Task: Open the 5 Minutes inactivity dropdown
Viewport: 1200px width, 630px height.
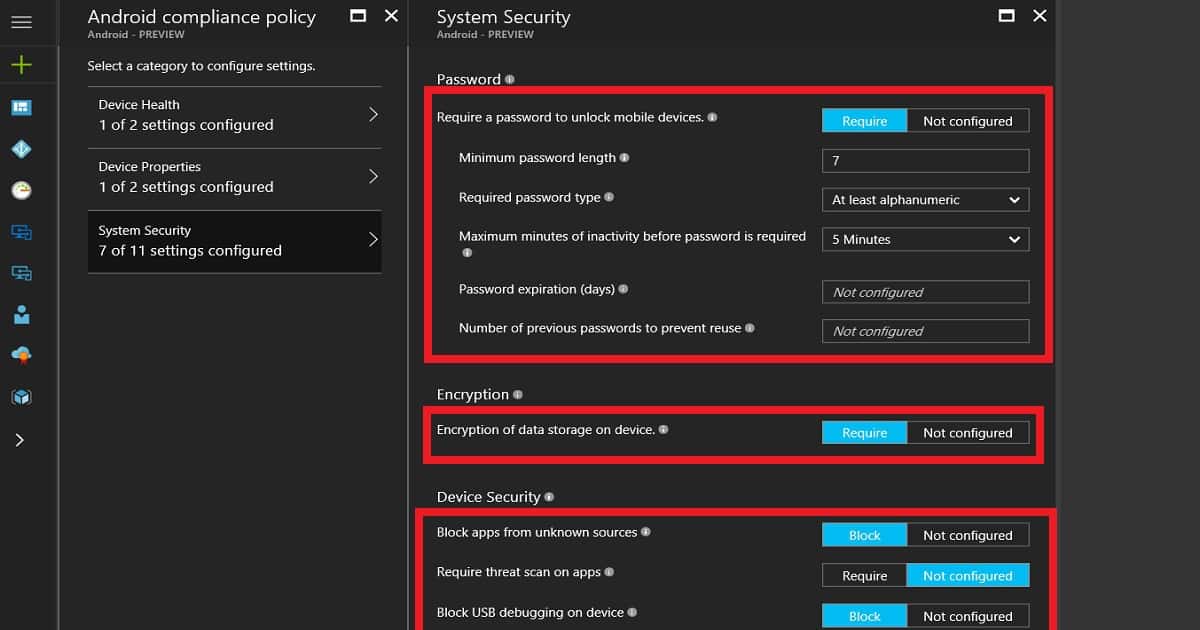Action: coord(925,240)
